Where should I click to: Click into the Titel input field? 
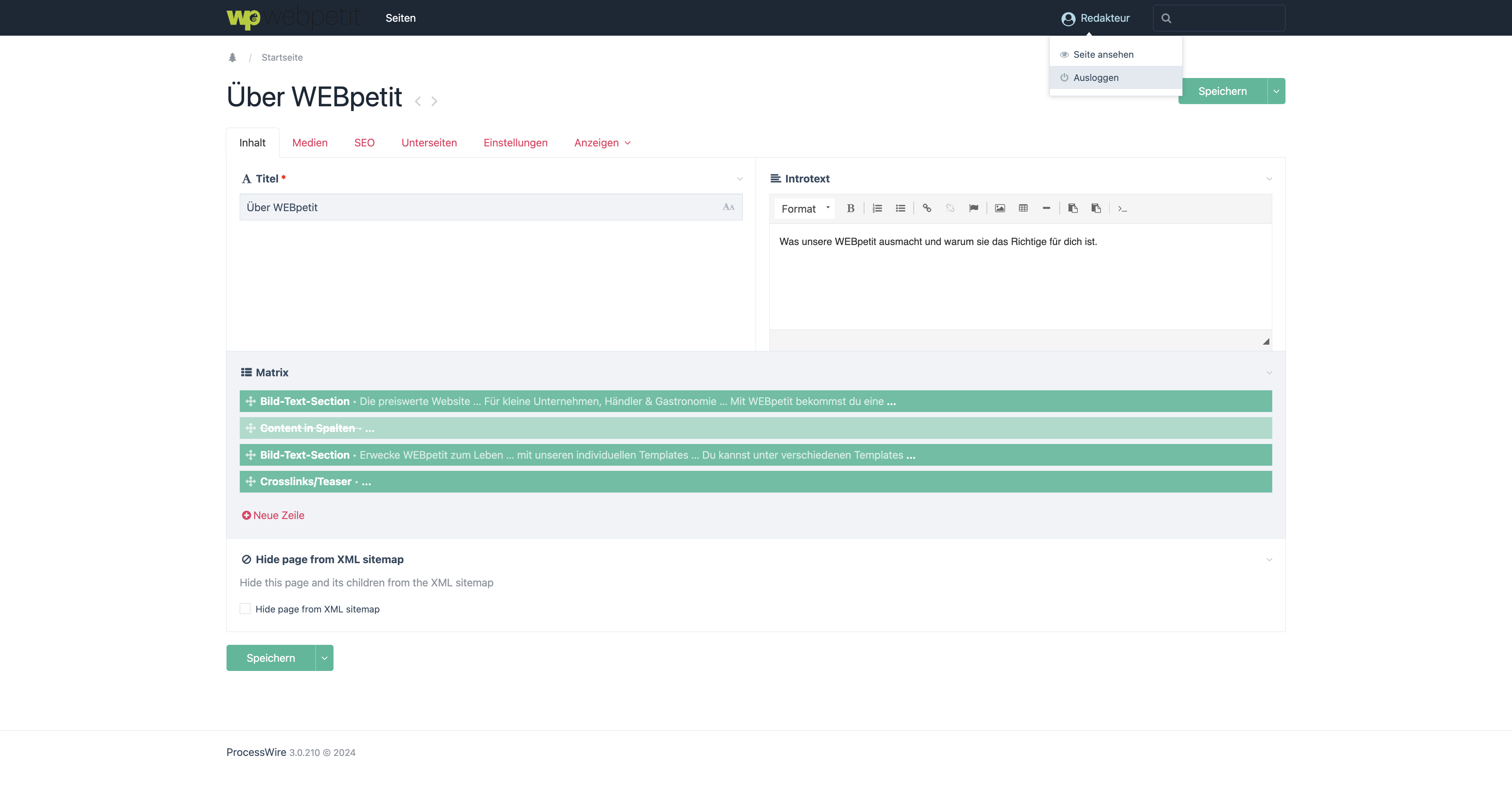click(491, 207)
